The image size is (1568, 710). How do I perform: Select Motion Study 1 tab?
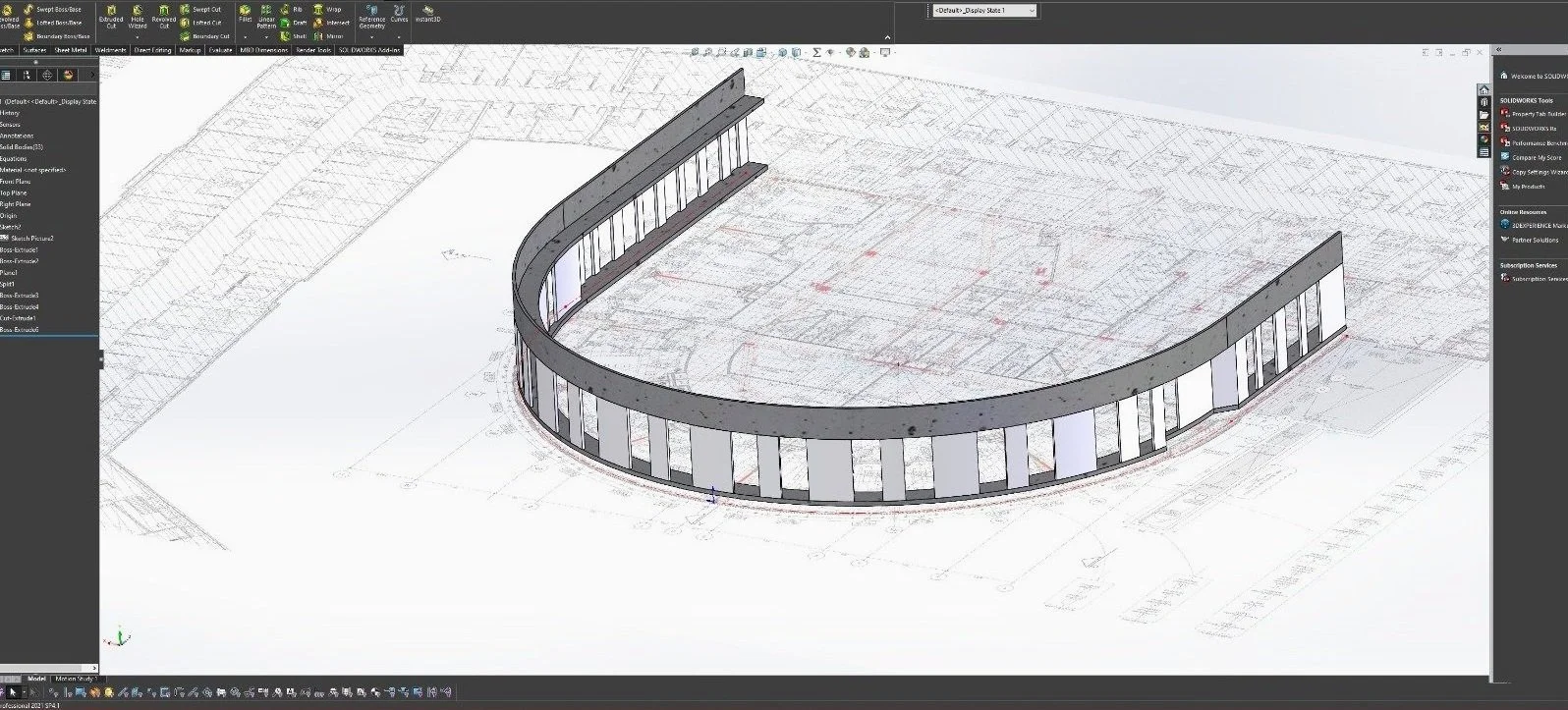(x=76, y=679)
